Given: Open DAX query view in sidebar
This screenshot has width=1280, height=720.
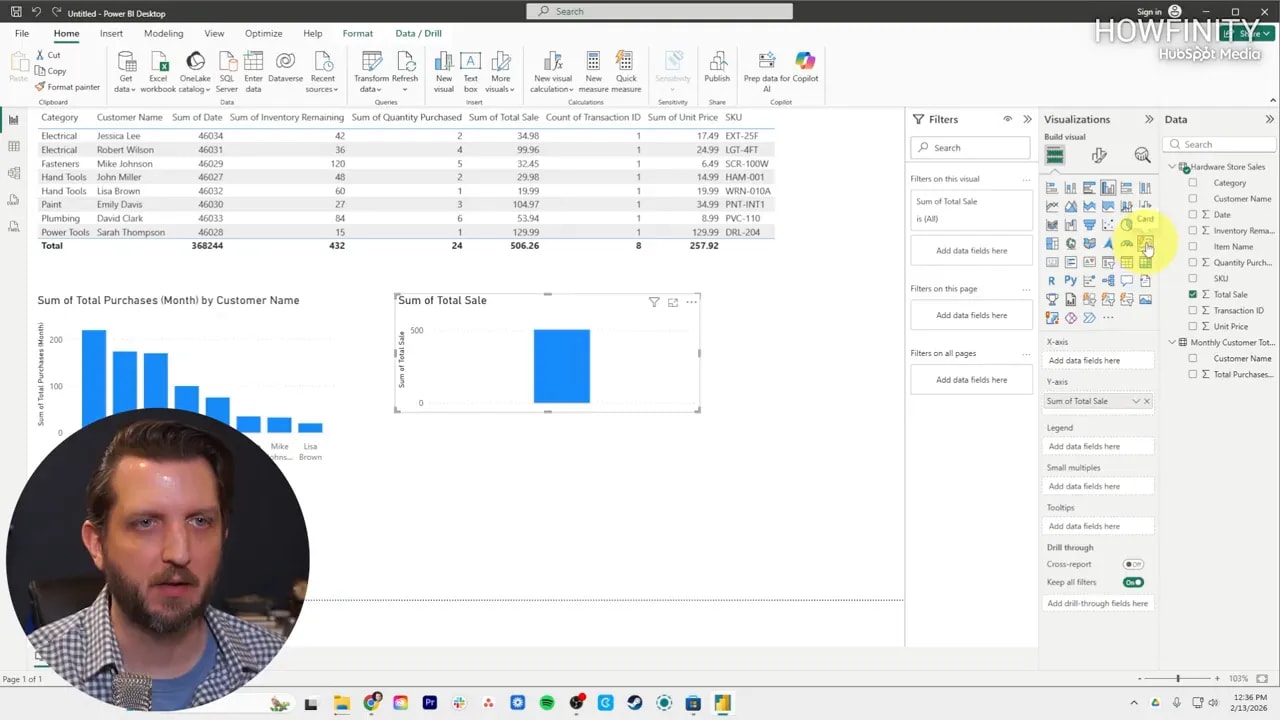Looking at the screenshot, I should coord(13,201).
